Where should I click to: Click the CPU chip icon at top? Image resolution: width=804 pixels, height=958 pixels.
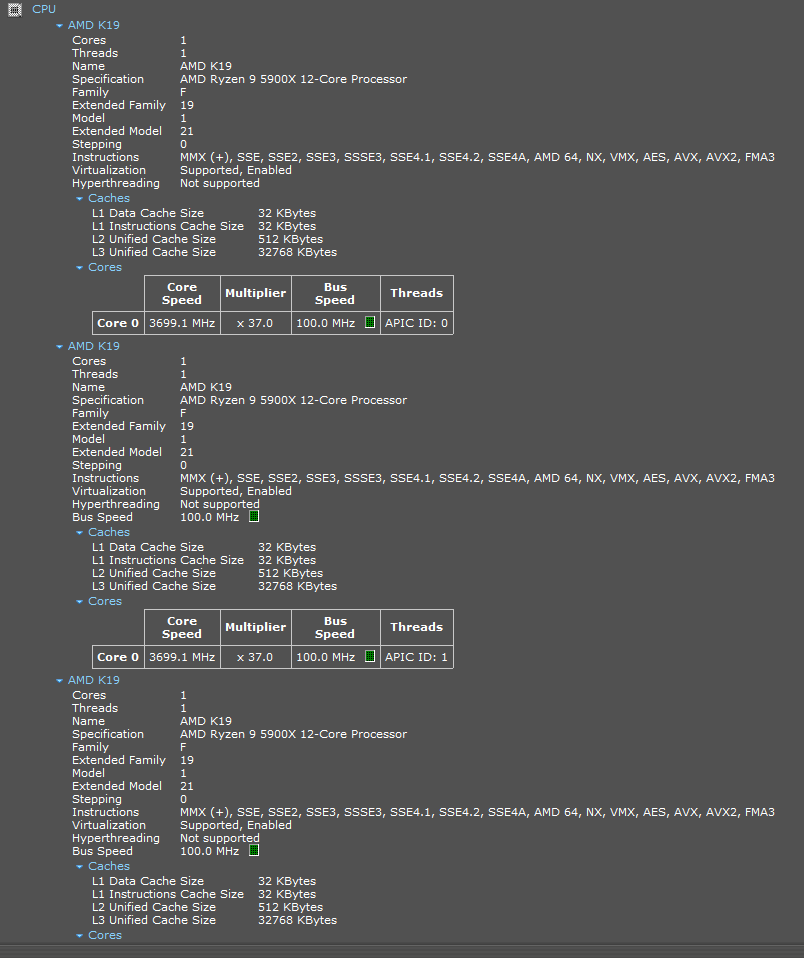(15, 9)
